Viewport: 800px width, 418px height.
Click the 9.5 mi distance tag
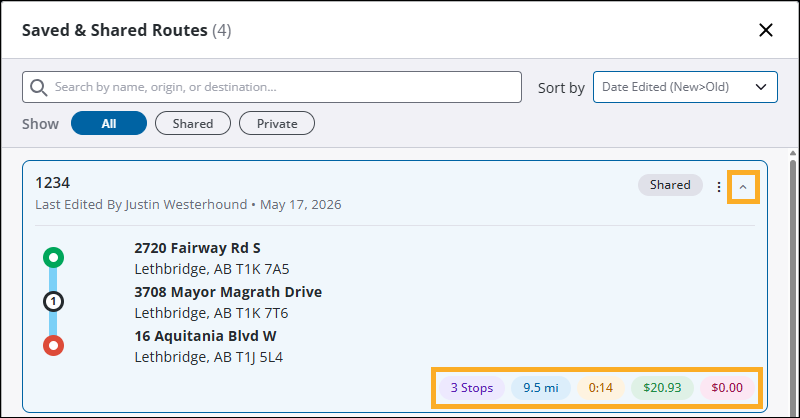(x=541, y=388)
